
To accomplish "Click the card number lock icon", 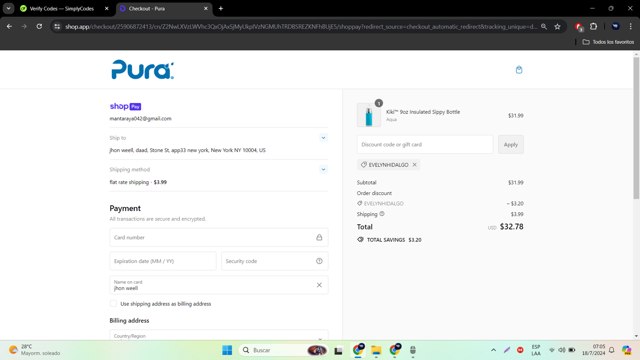I will click(319, 238).
